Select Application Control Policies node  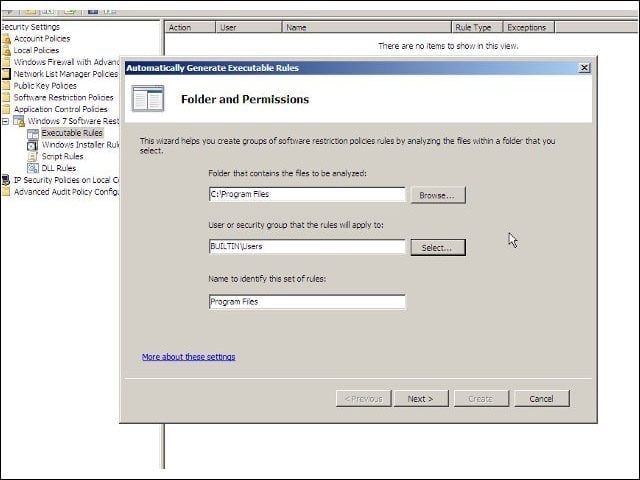(x=60, y=109)
